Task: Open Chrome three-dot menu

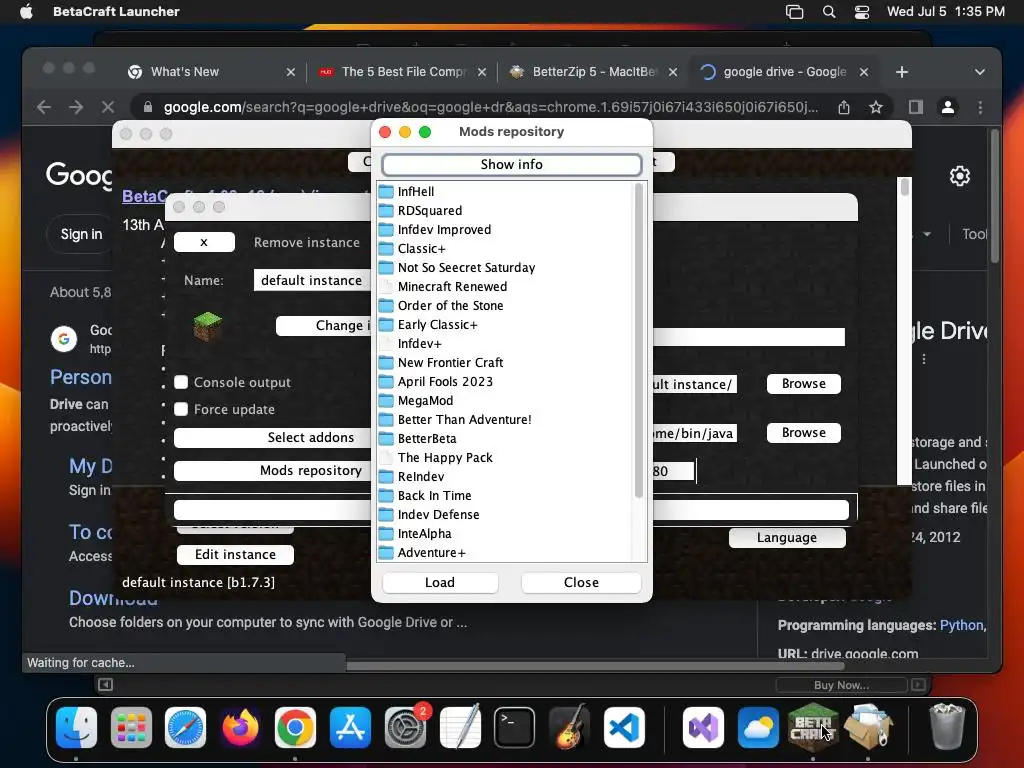Action: tap(980, 107)
